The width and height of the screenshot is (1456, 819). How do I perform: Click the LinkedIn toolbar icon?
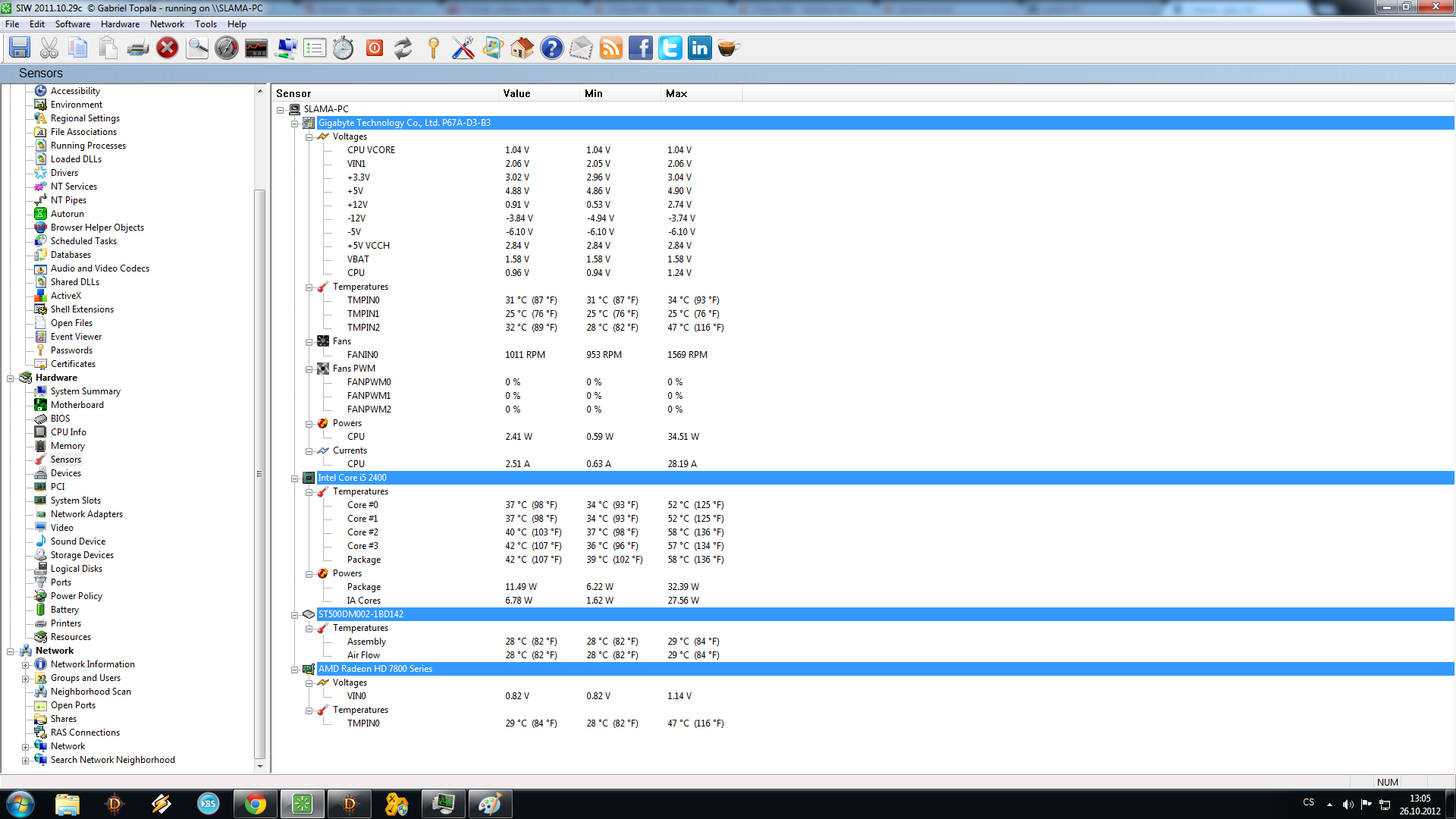(x=700, y=48)
